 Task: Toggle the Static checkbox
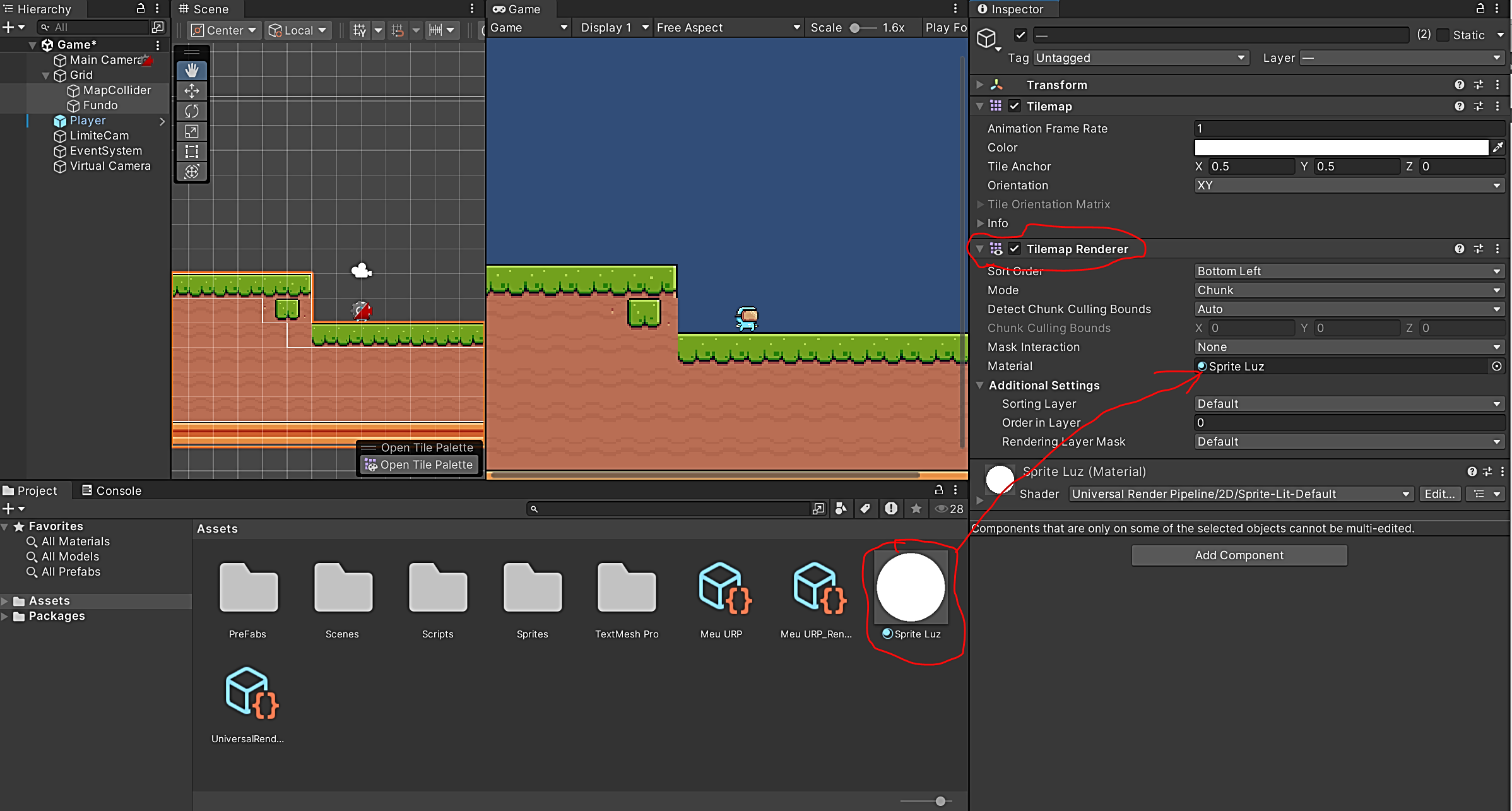1443,35
